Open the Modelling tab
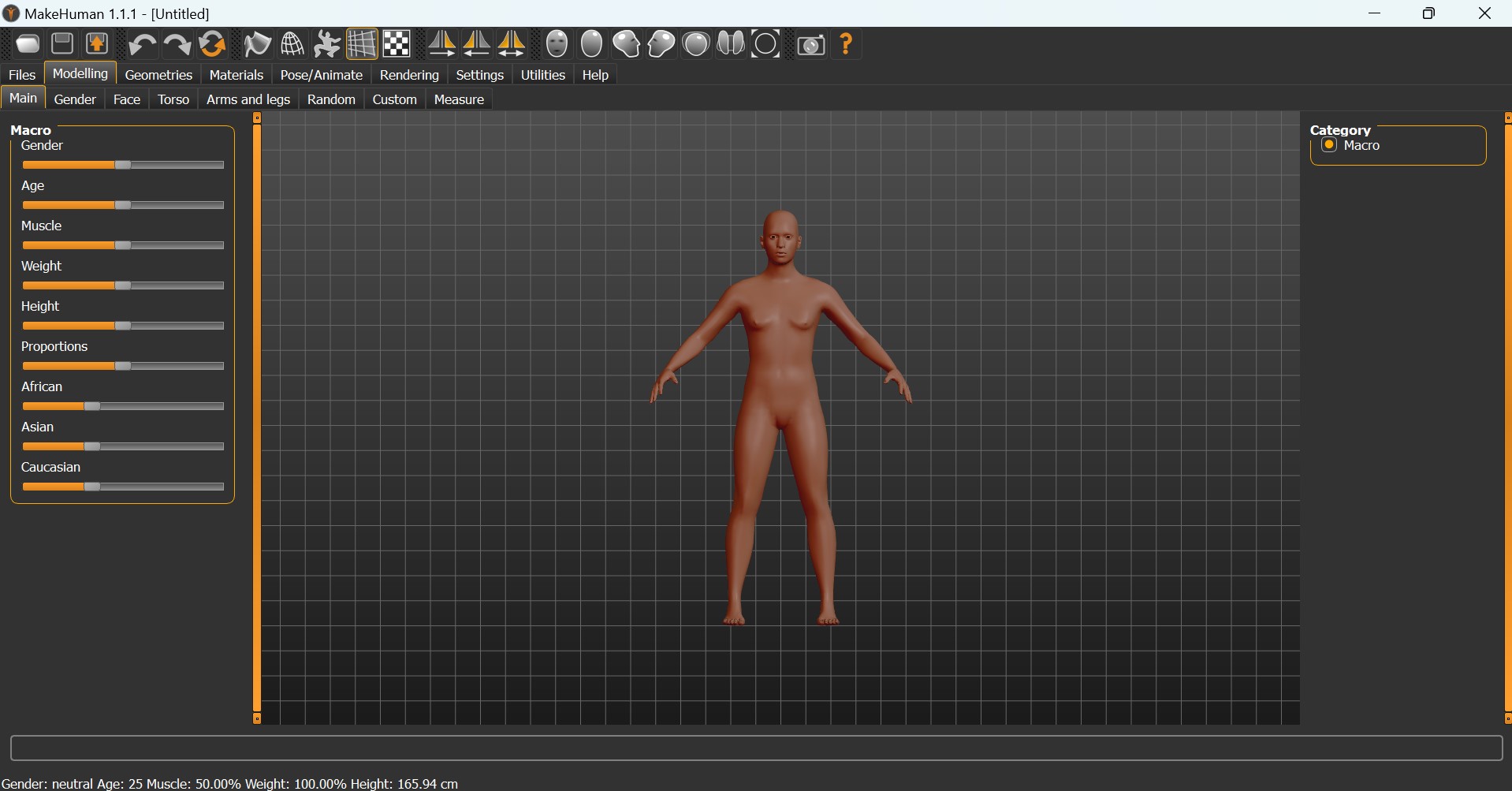This screenshot has width=1512, height=791. click(80, 73)
